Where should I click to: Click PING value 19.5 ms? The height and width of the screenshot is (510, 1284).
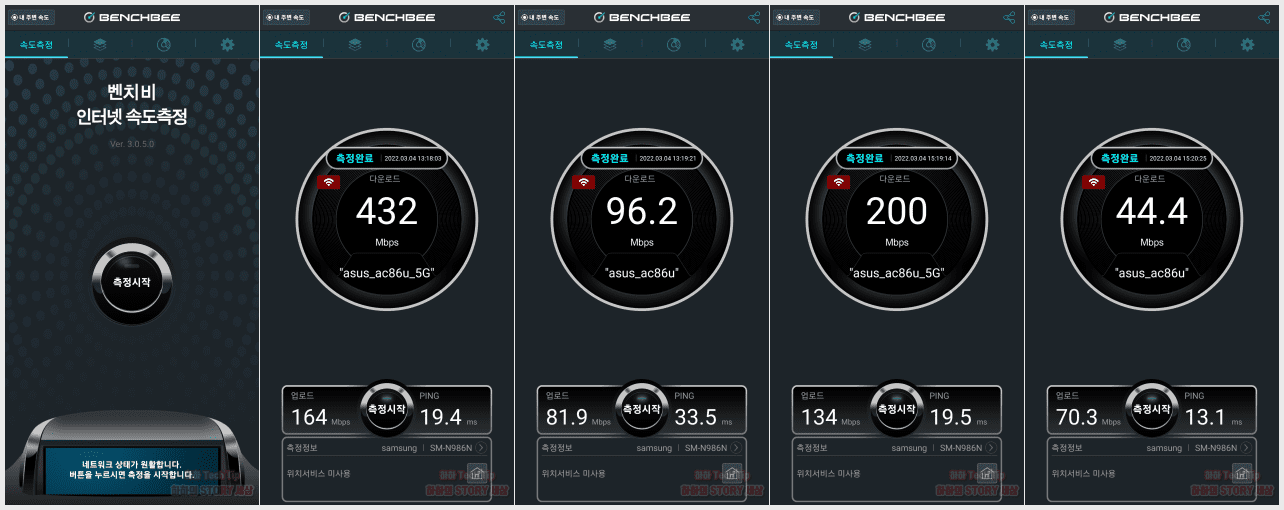pos(949,416)
